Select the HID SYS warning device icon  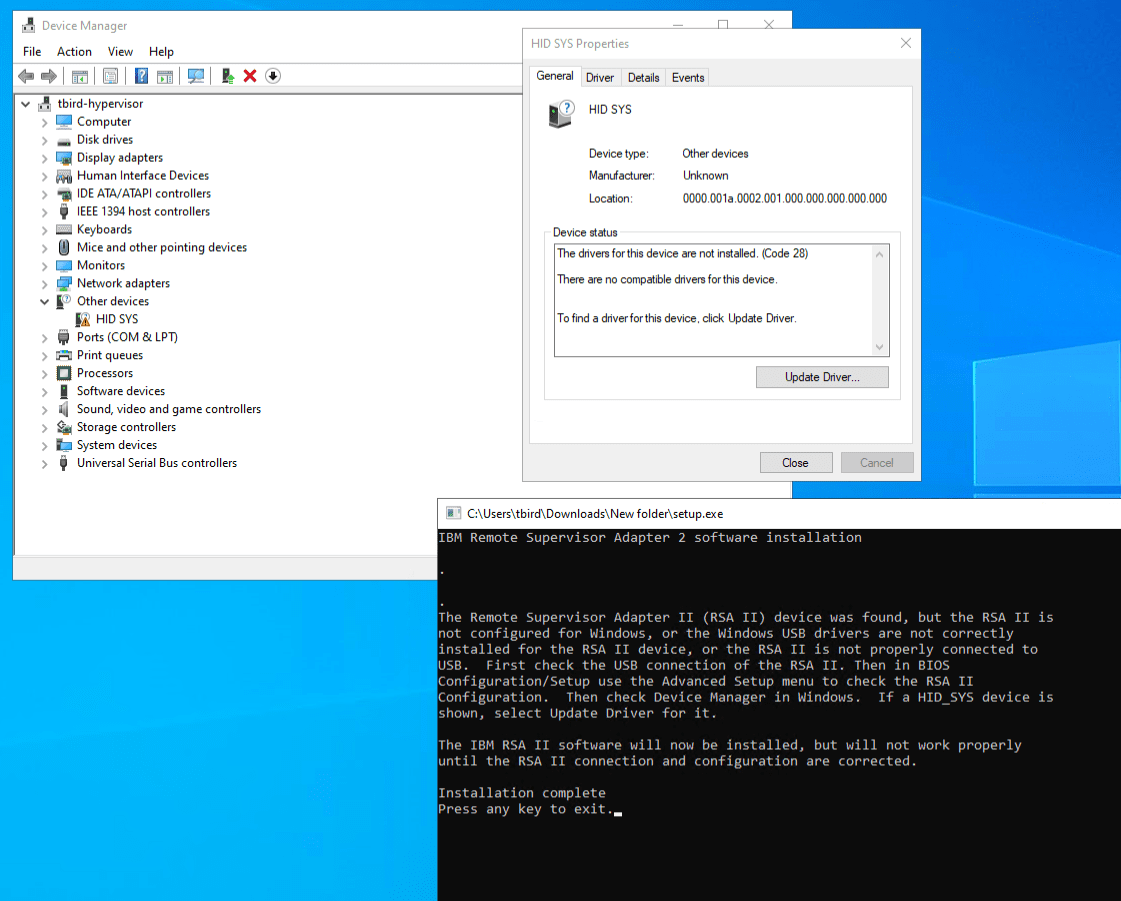coord(83,319)
